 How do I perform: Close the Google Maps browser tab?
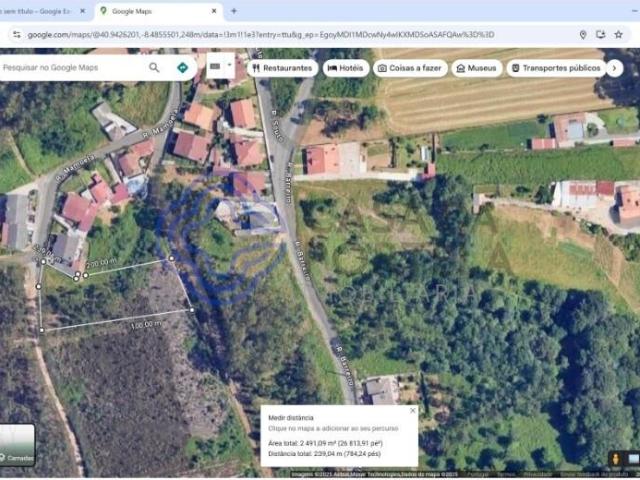[214, 11]
